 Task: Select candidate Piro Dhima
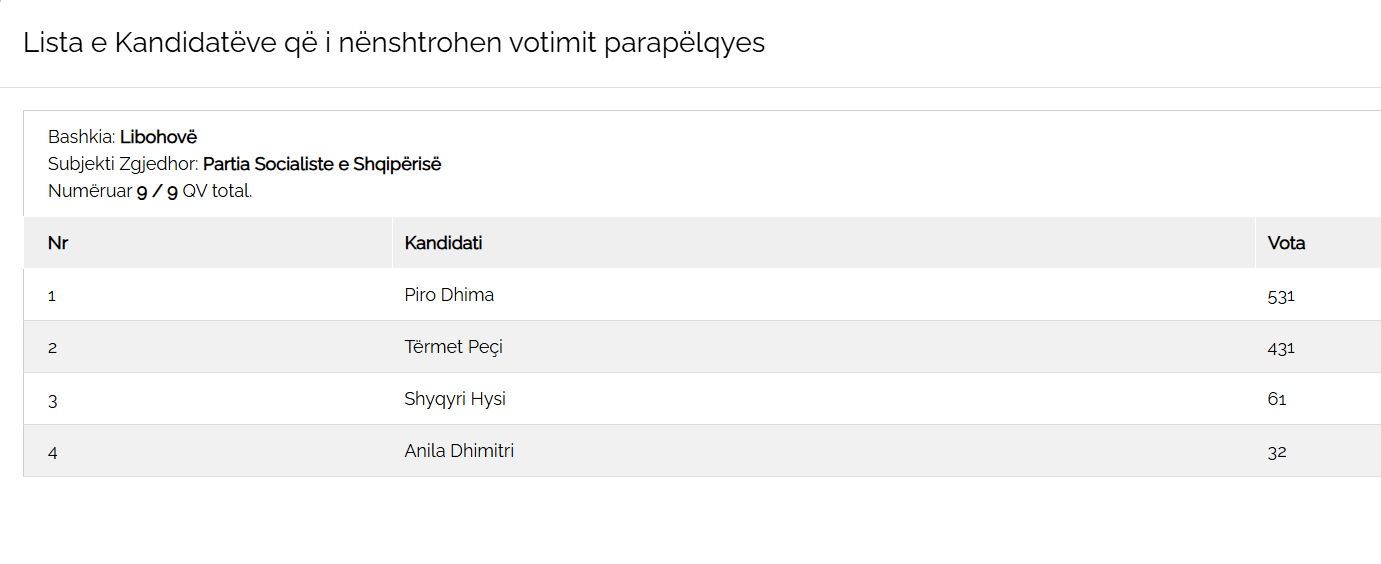pos(449,295)
